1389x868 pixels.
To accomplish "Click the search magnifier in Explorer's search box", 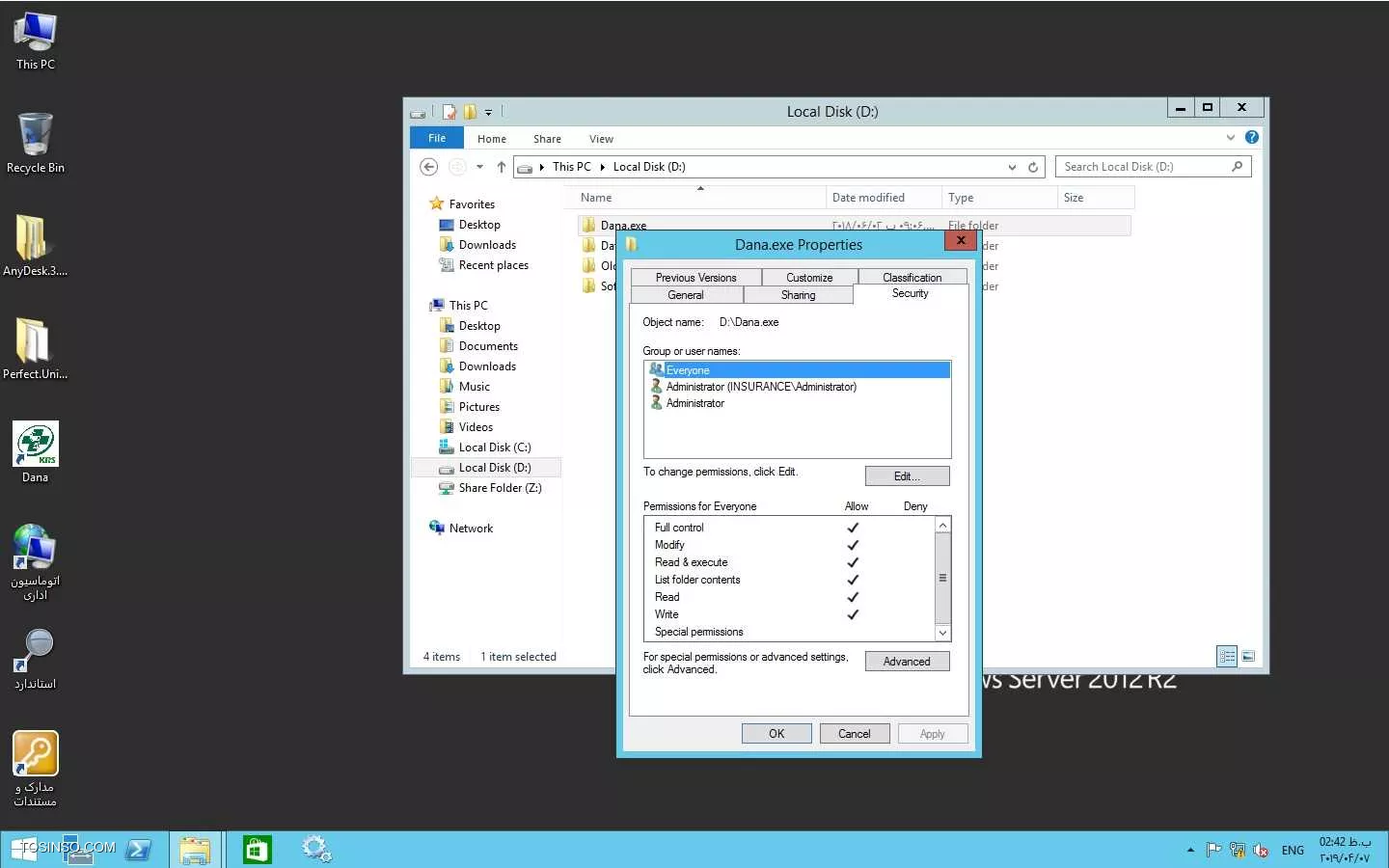I will (x=1238, y=167).
